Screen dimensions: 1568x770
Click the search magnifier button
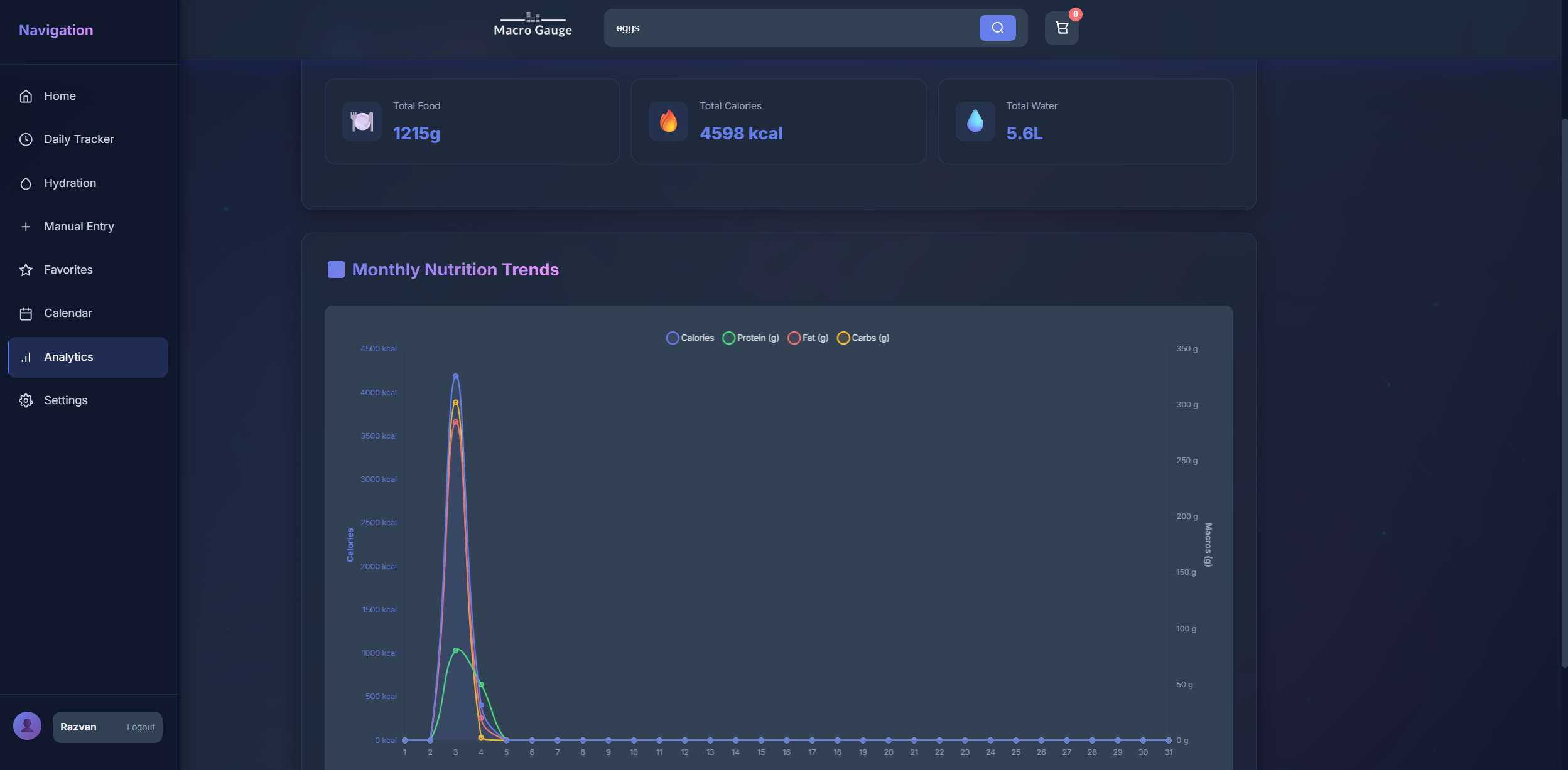tap(997, 28)
